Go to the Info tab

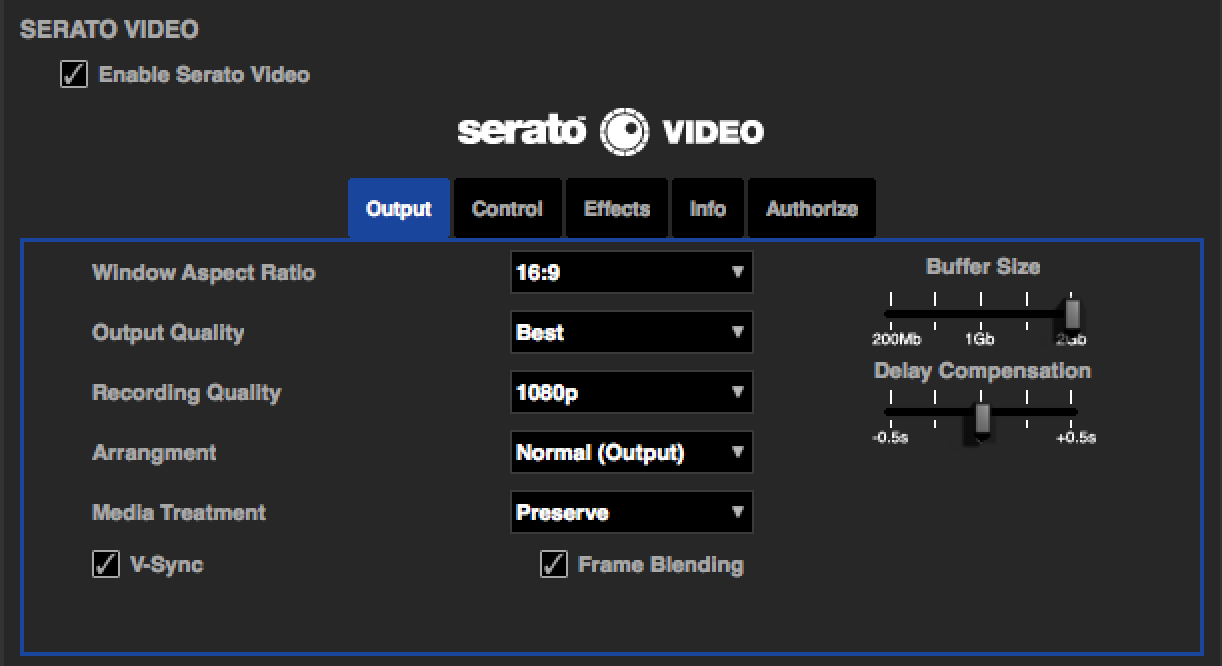(707, 209)
